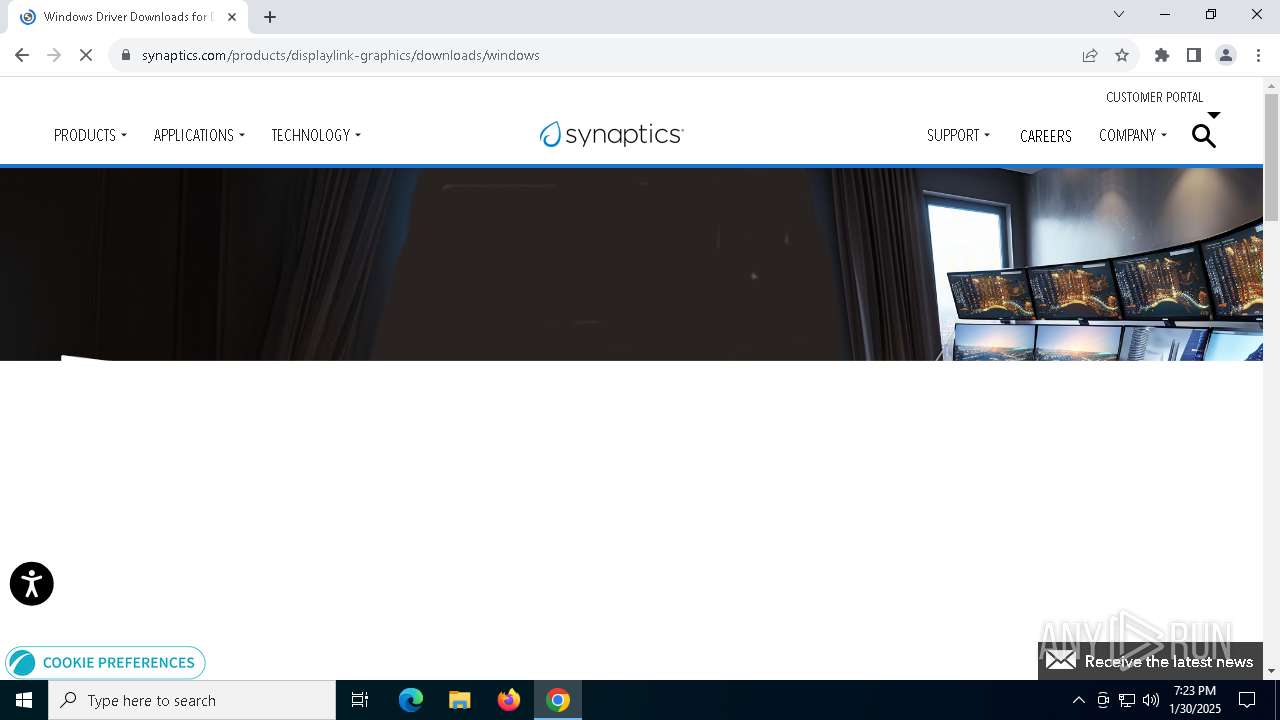Open the Chrome profile avatar
Screen dimensions: 1280x720
(x=1226, y=55)
